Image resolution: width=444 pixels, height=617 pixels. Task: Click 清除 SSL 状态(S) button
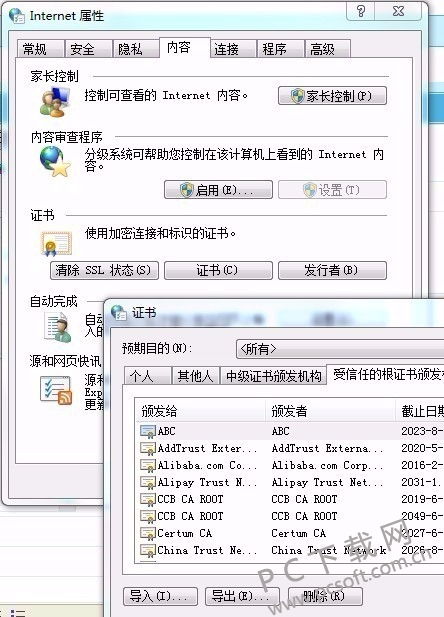point(104,270)
